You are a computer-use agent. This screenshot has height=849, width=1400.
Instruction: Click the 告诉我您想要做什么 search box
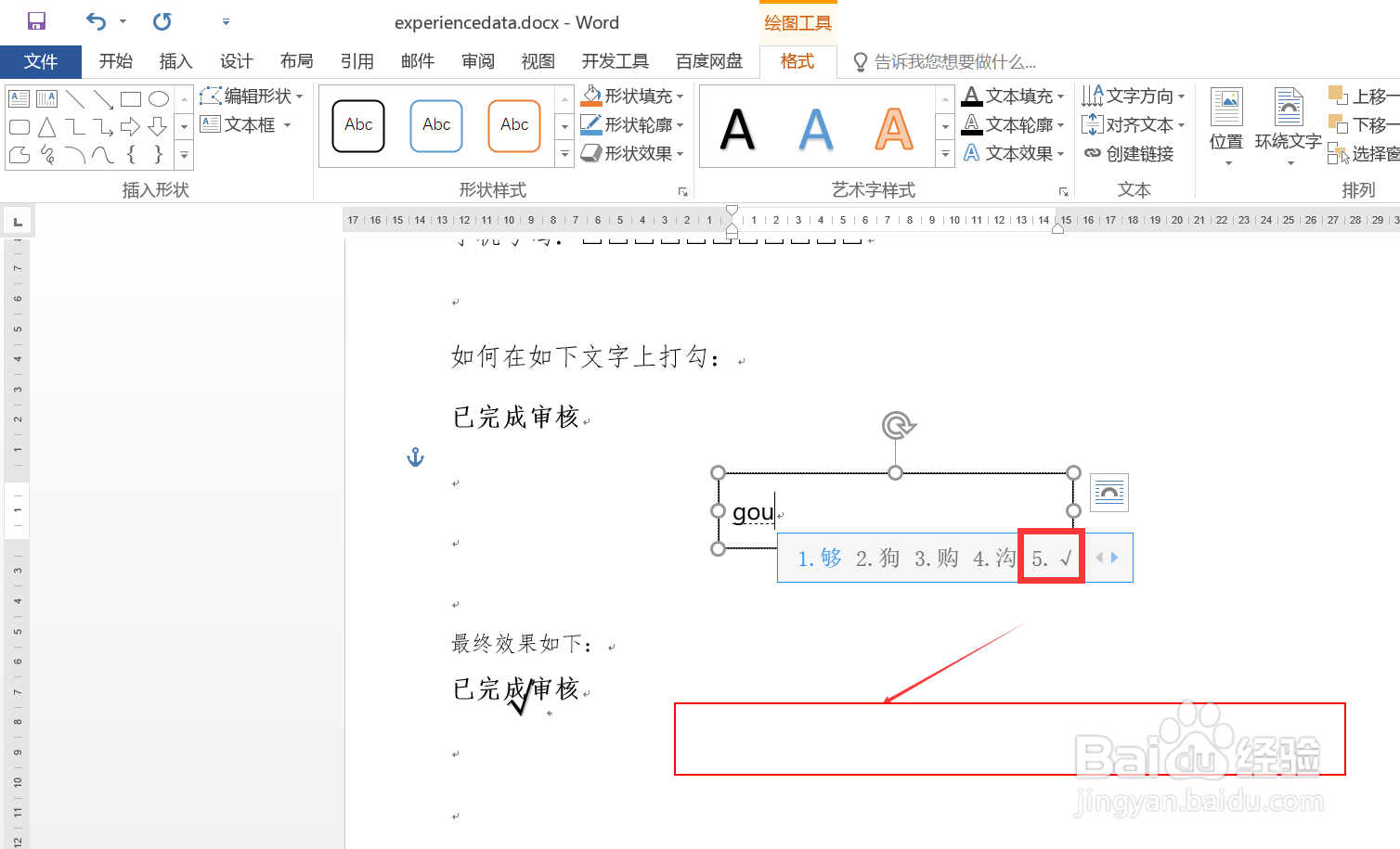(x=944, y=62)
